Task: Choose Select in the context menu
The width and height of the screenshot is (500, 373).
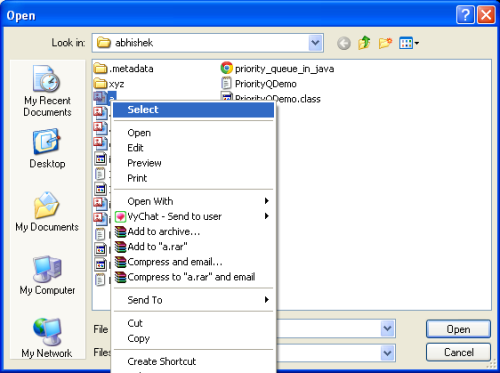Action: 193,110
